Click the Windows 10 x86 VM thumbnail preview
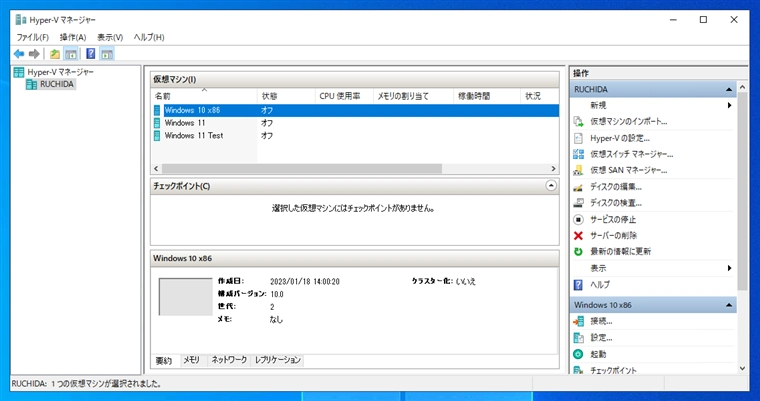 (x=186, y=297)
